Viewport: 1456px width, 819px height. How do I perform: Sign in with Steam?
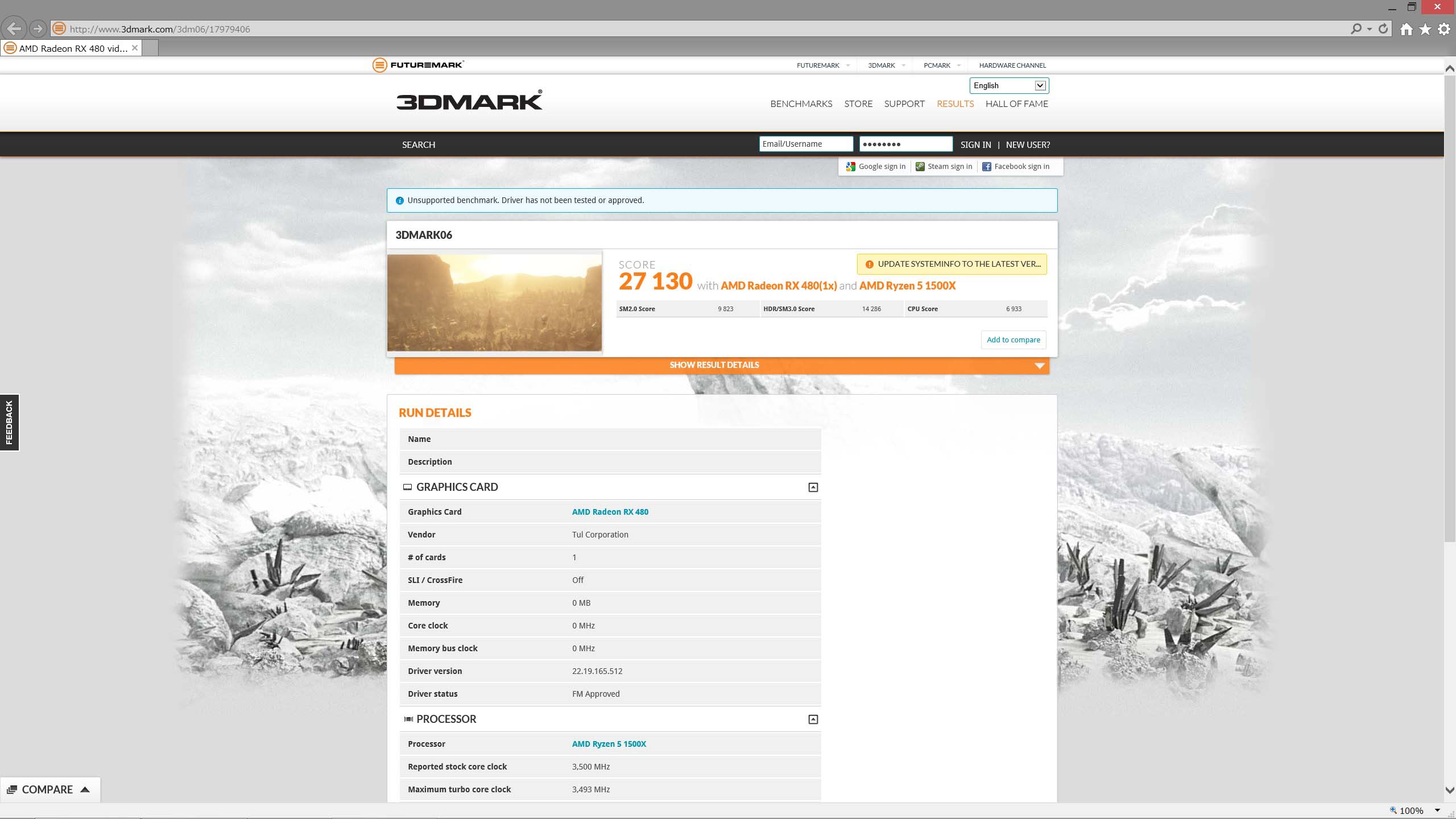[944, 167]
